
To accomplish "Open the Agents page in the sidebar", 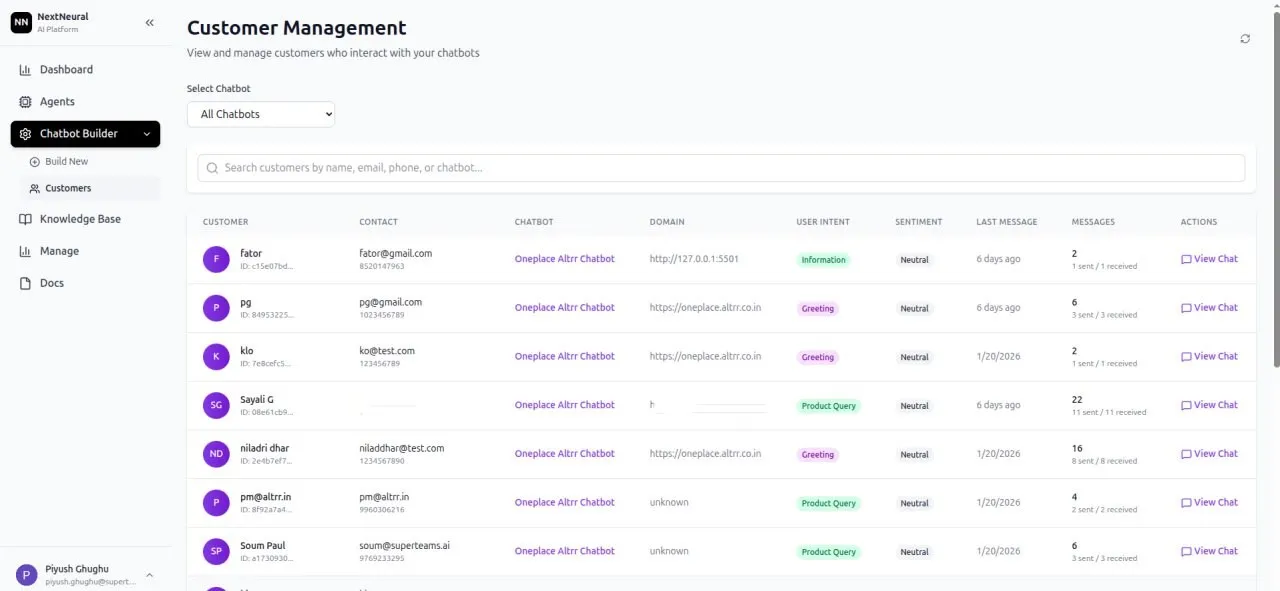I will [57, 102].
